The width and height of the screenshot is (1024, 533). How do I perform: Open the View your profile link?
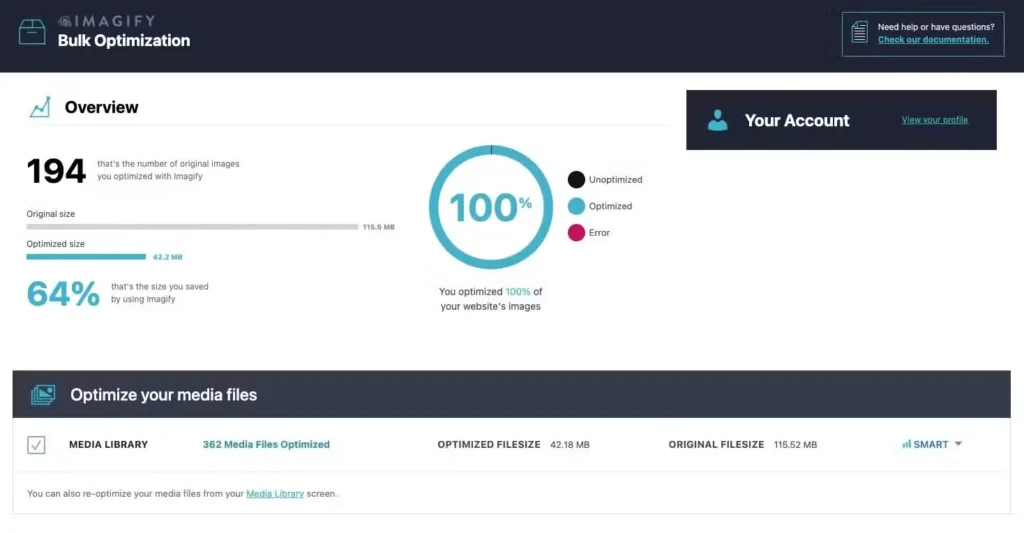[x=934, y=120]
